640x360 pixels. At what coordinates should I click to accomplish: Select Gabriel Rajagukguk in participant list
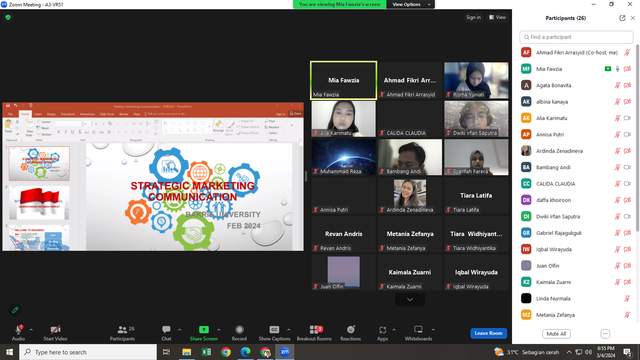click(576, 233)
